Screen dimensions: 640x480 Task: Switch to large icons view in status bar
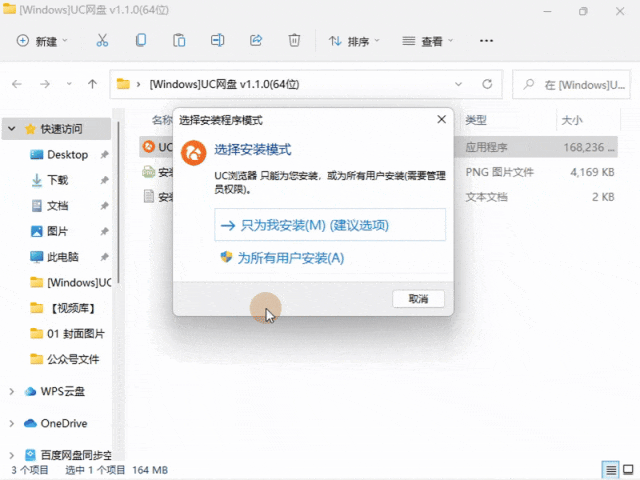[629, 469]
